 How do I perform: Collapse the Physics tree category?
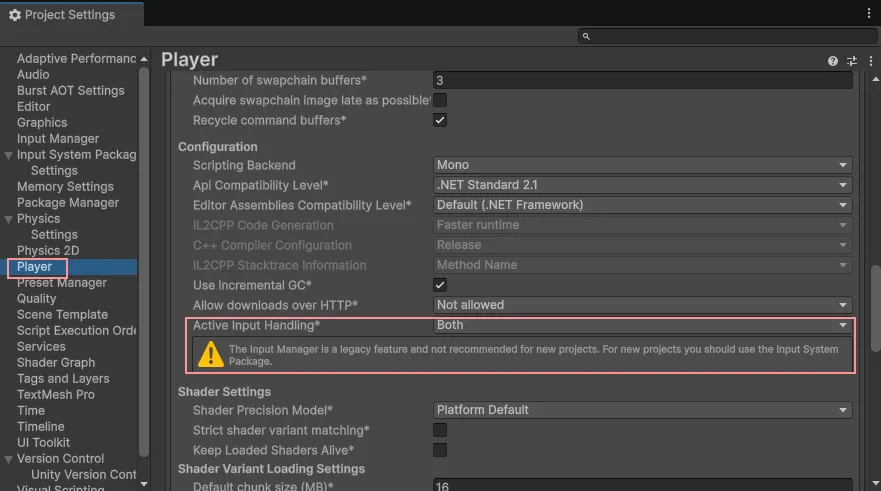coord(9,219)
